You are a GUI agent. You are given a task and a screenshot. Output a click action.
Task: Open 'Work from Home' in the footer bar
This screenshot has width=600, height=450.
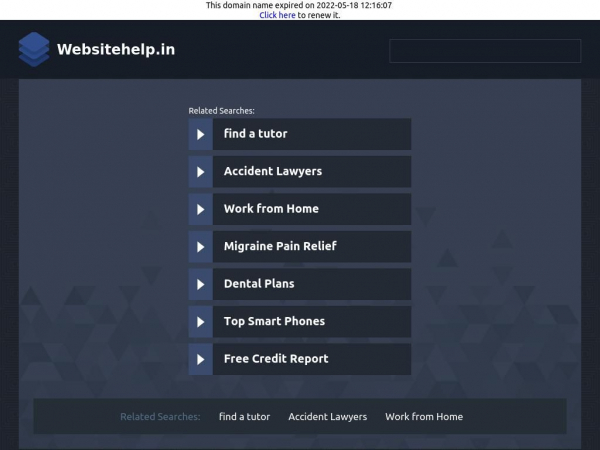pyautogui.click(x=424, y=417)
